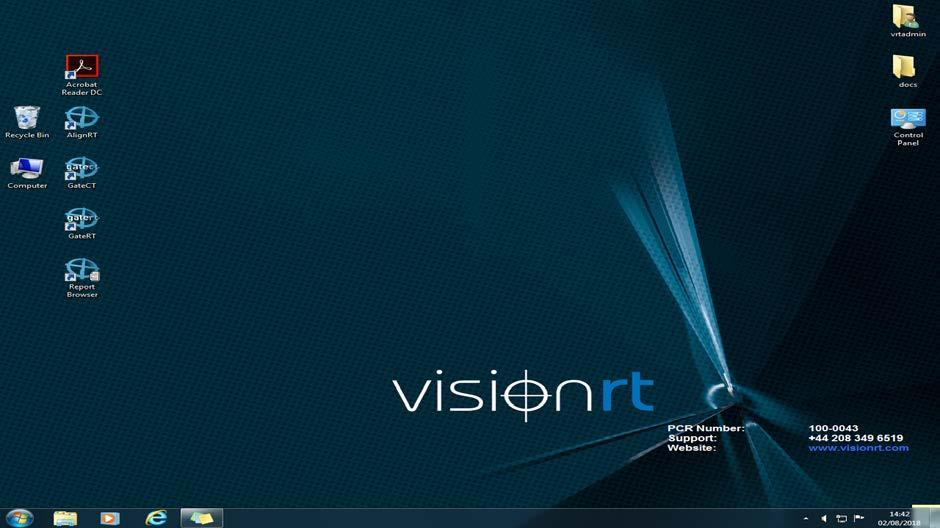This screenshot has width=940, height=528.
Task: Select the Recycle Bin icon
Action: [27, 122]
